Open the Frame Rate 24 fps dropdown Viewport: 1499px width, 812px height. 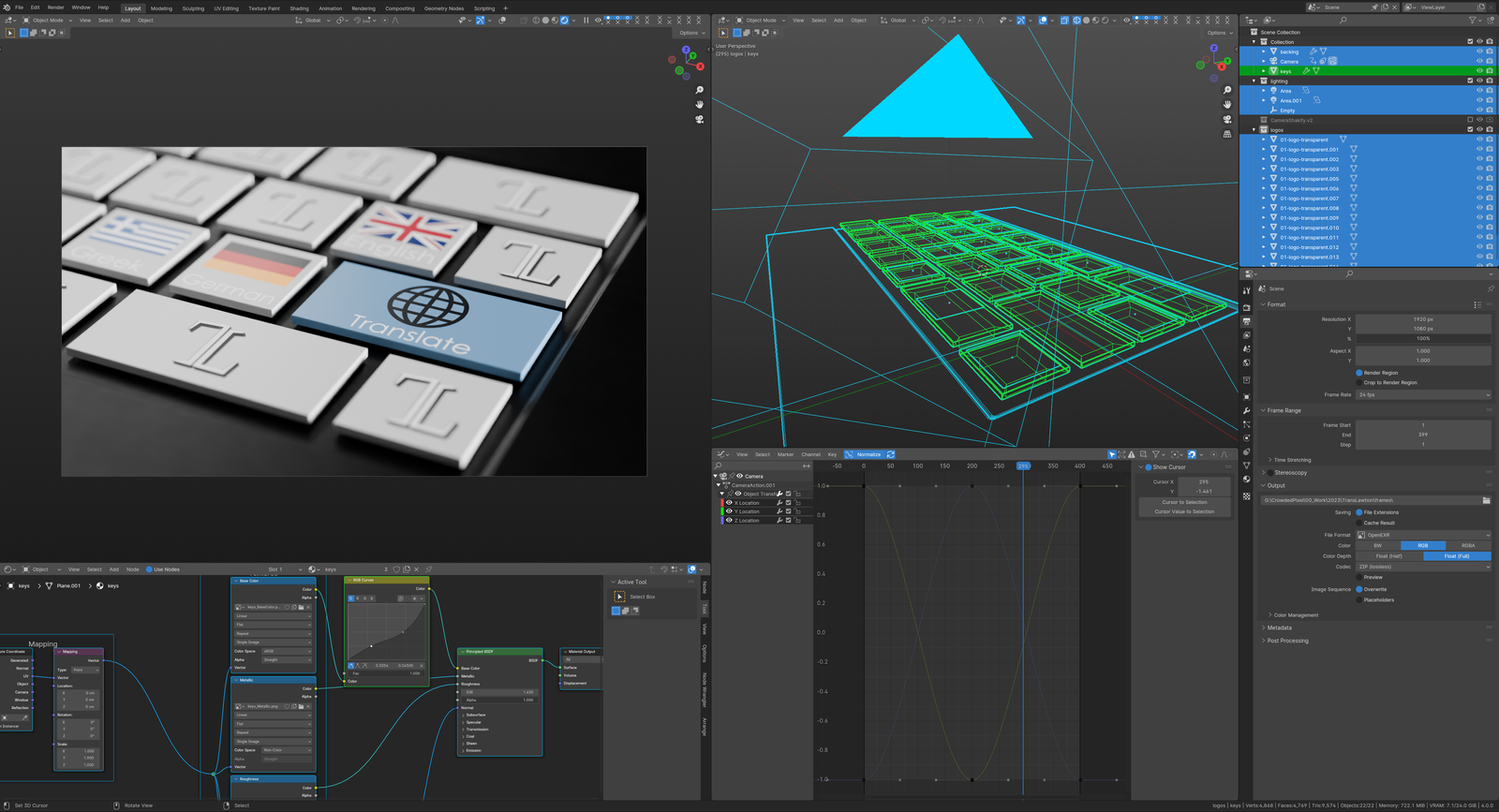point(1422,394)
